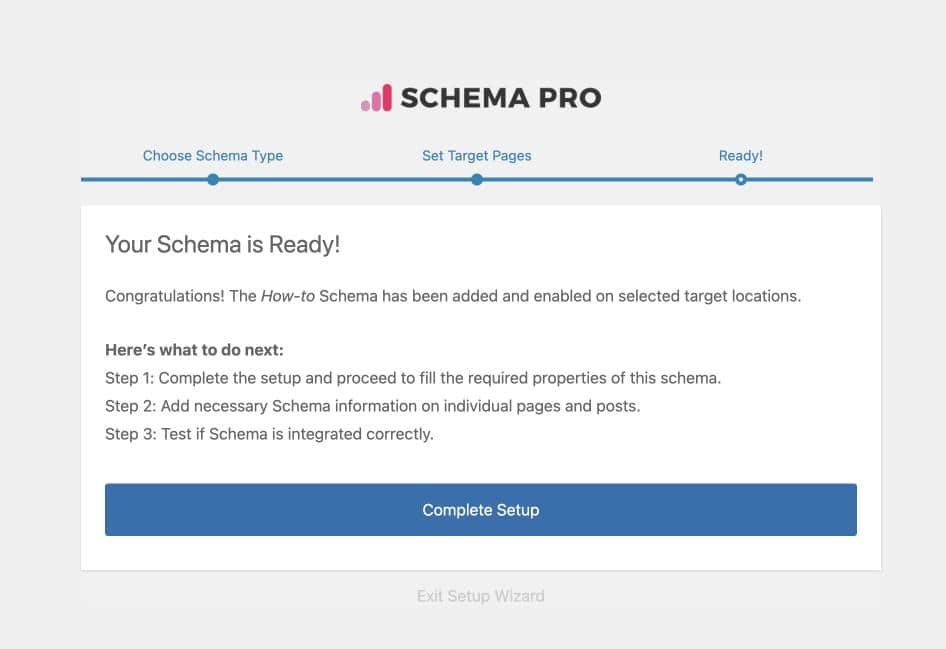Click progress bar segment after Ready! circle
This screenshot has width=946, height=649.
pos(810,180)
